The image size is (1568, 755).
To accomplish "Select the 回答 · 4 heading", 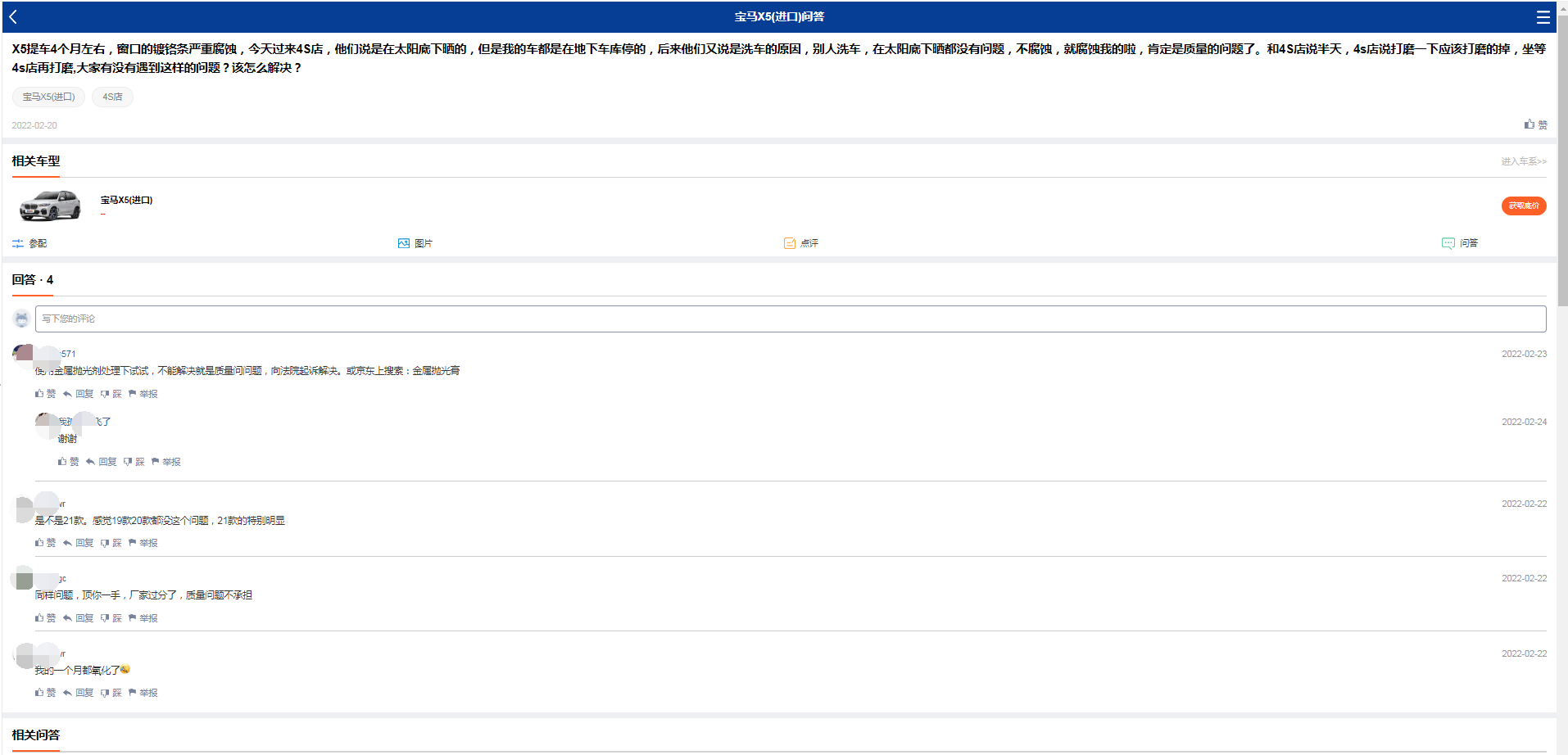I will [x=33, y=280].
